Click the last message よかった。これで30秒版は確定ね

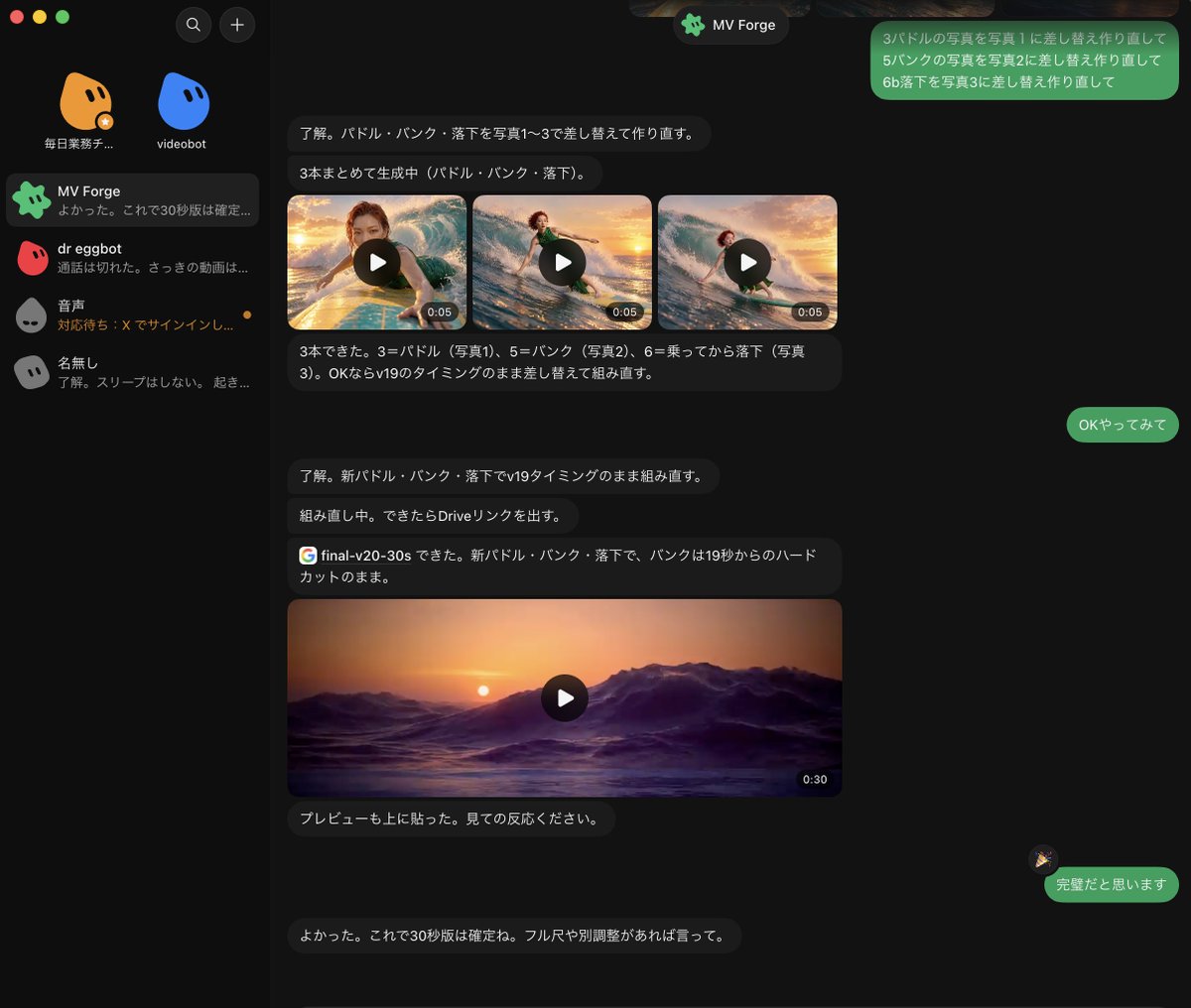[x=514, y=936]
